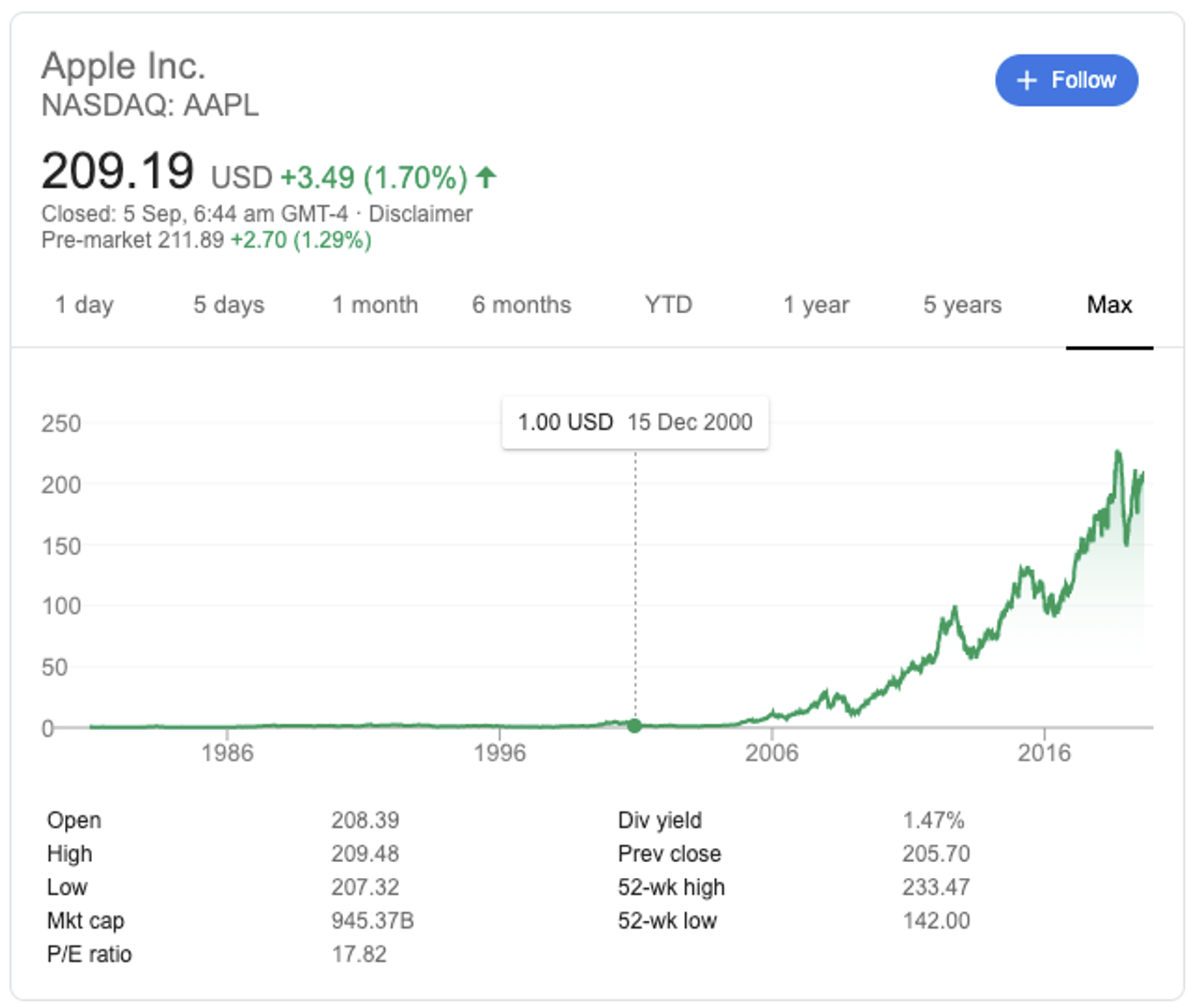Select the YTD tab
1196x1008 pixels.
tap(668, 305)
